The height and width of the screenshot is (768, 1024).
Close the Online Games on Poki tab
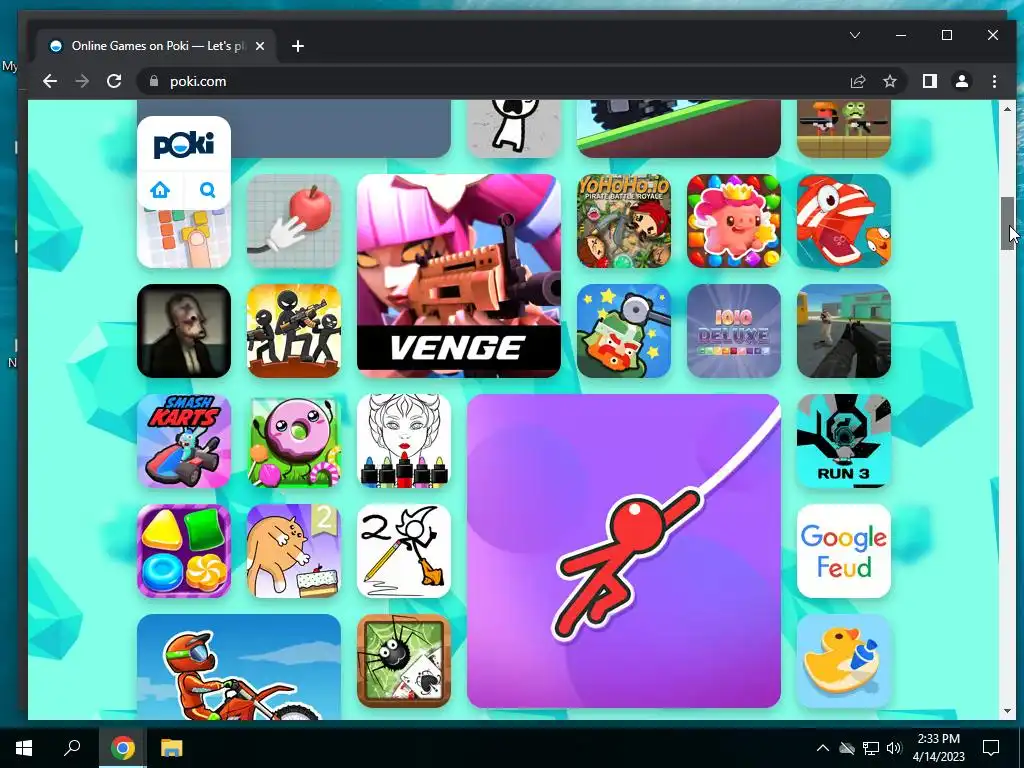260,46
